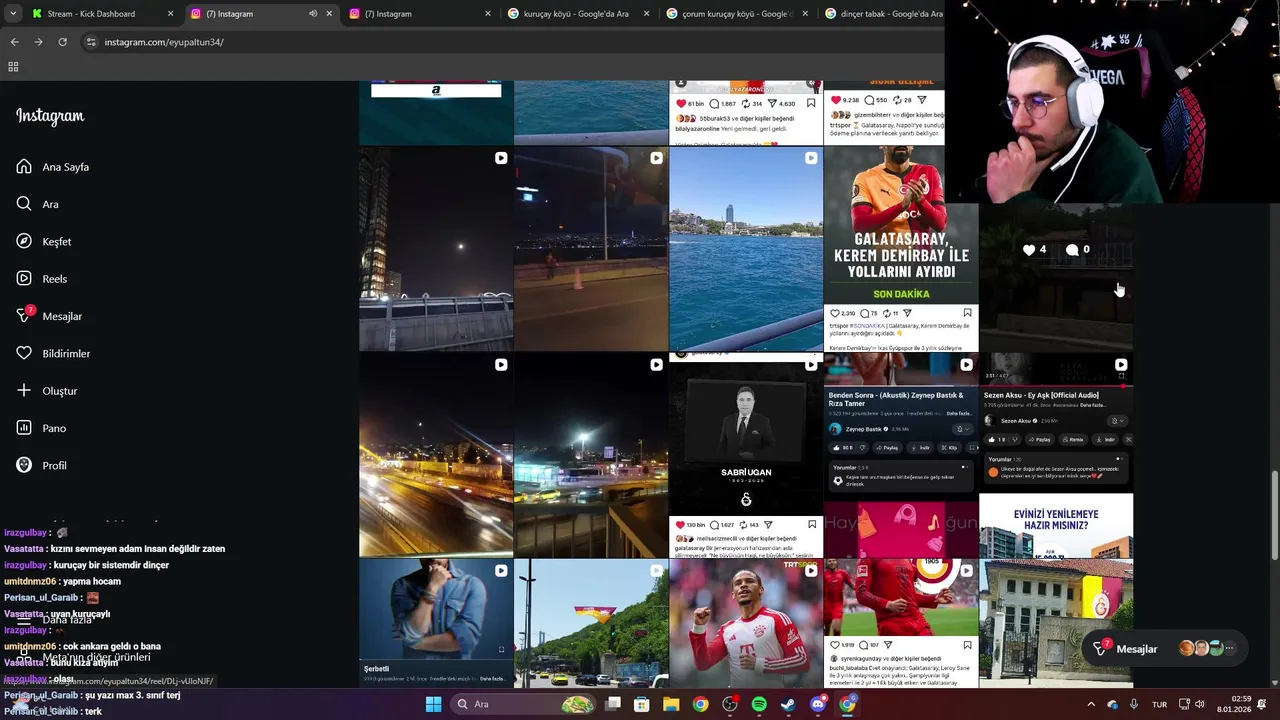Open Sezen Aksu Ey Aşk reel
This screenshot has width=1280, height=720.
(x=1056, y=455)
